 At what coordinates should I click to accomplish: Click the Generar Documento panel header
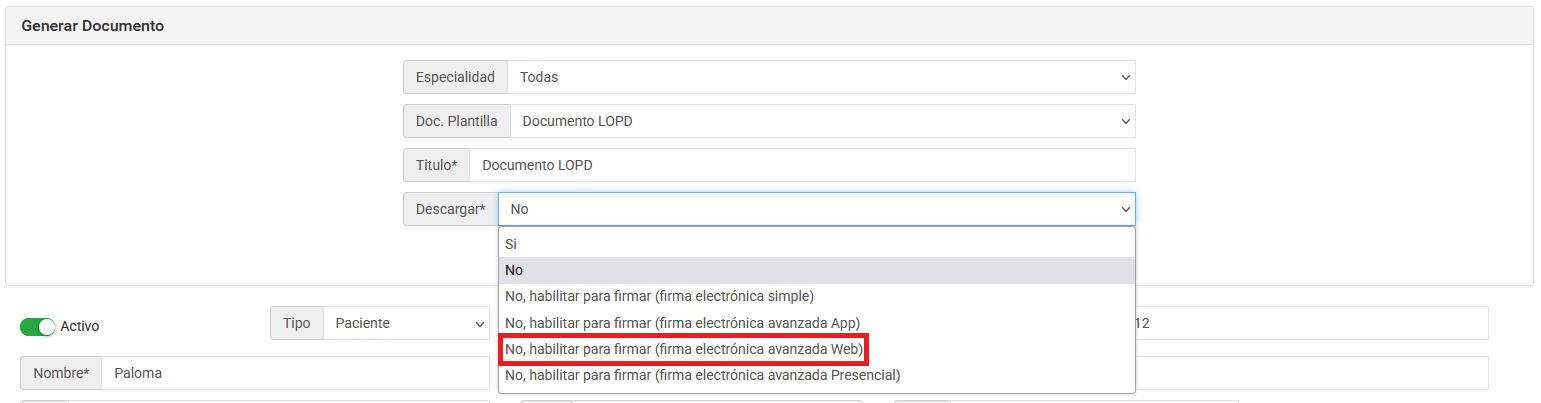coord(769,26)
